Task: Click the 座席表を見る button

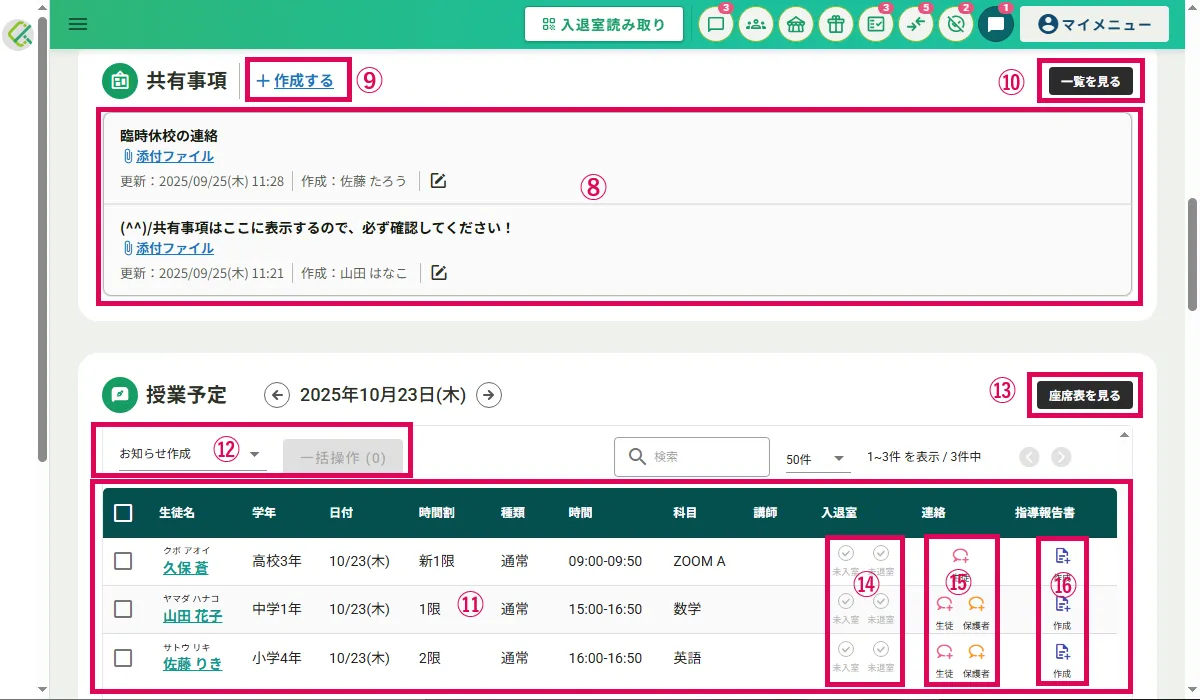Action: point(1084,395)
